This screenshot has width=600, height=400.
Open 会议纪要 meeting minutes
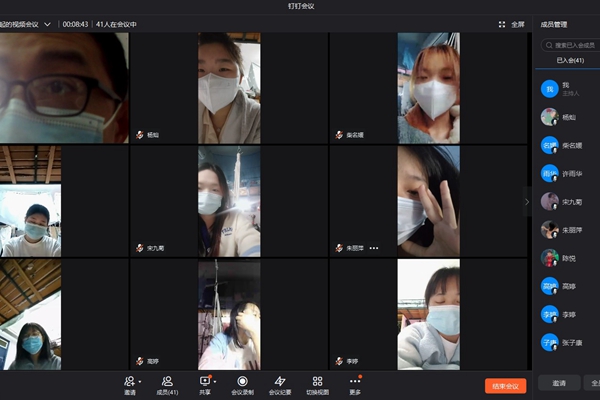click(x=280, y=385)
